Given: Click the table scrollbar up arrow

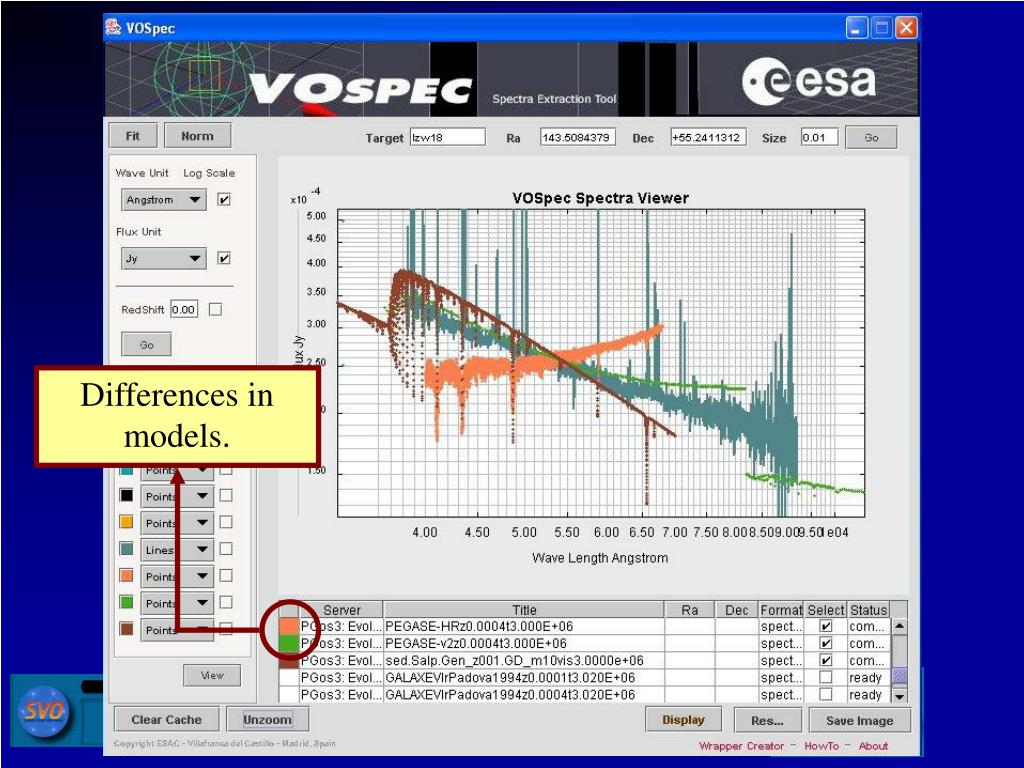Looking at the screenshot, I should (900, 626).
